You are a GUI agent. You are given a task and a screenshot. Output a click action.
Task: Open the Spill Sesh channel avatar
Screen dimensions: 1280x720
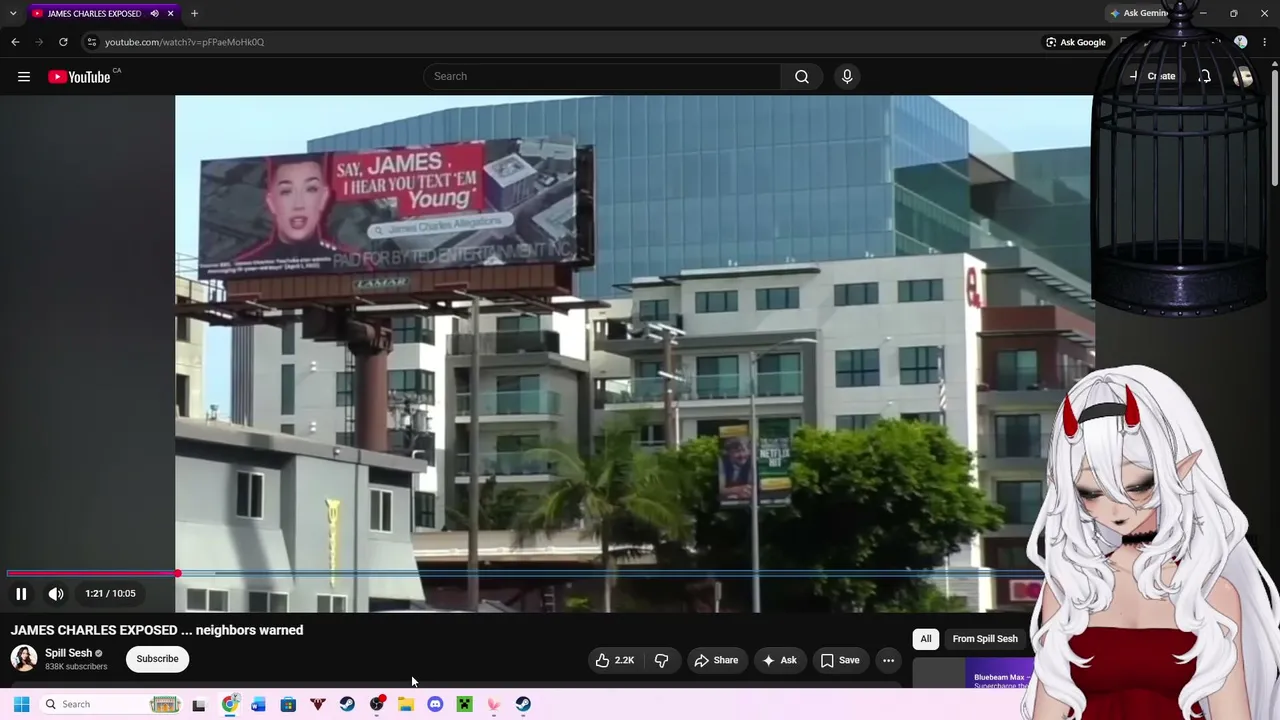click(x=24, y=658)
